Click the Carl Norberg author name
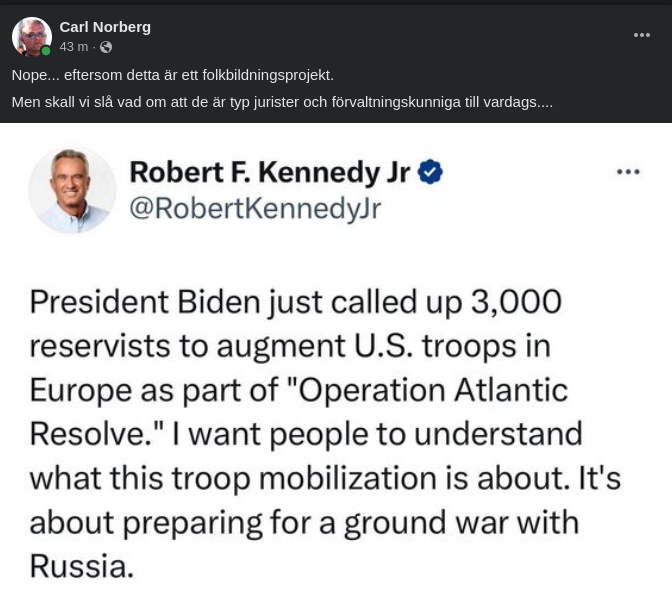Viewport: 672px width, 598px height. click(105, 27)
